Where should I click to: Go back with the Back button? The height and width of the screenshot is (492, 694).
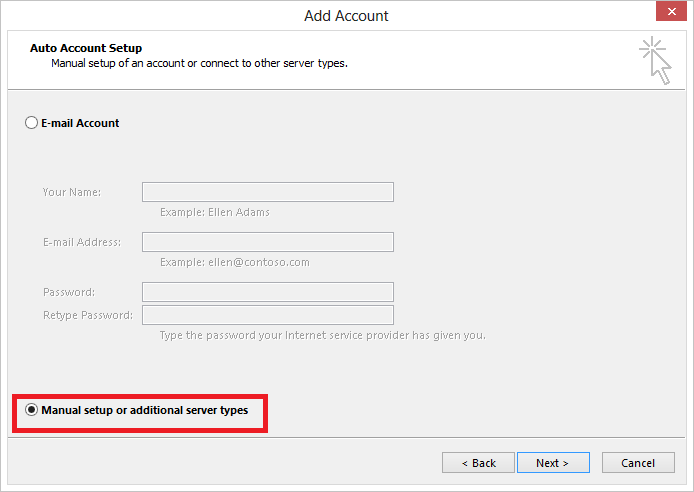pyautogui.click(x=478, y=463)
